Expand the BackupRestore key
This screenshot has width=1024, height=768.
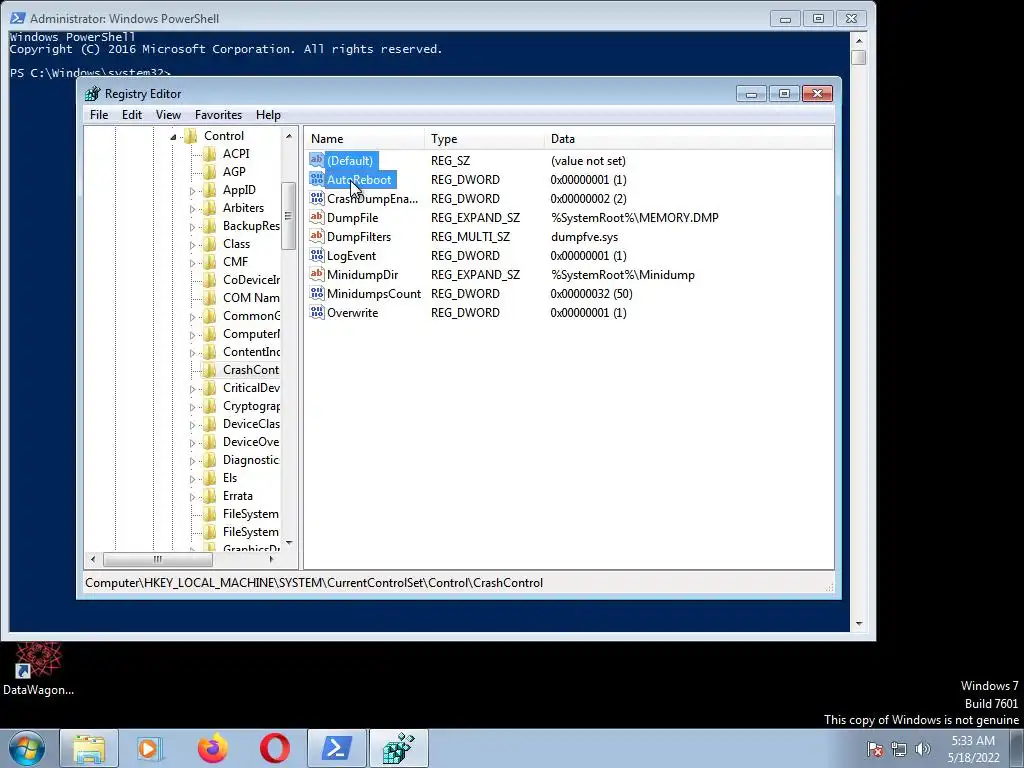coord(192,227)
